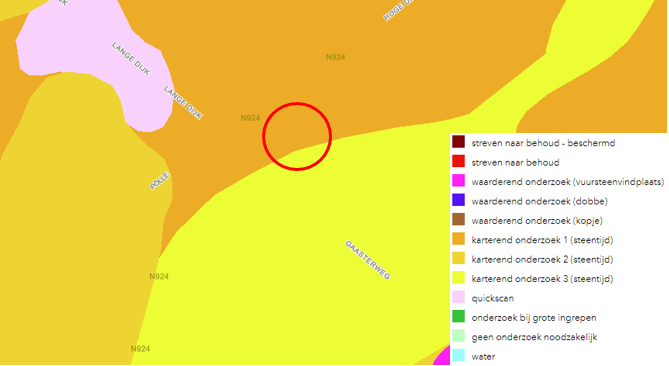Select legend entry 'karterend onderzoek 1 (steentijd)'

coord(542,240)
